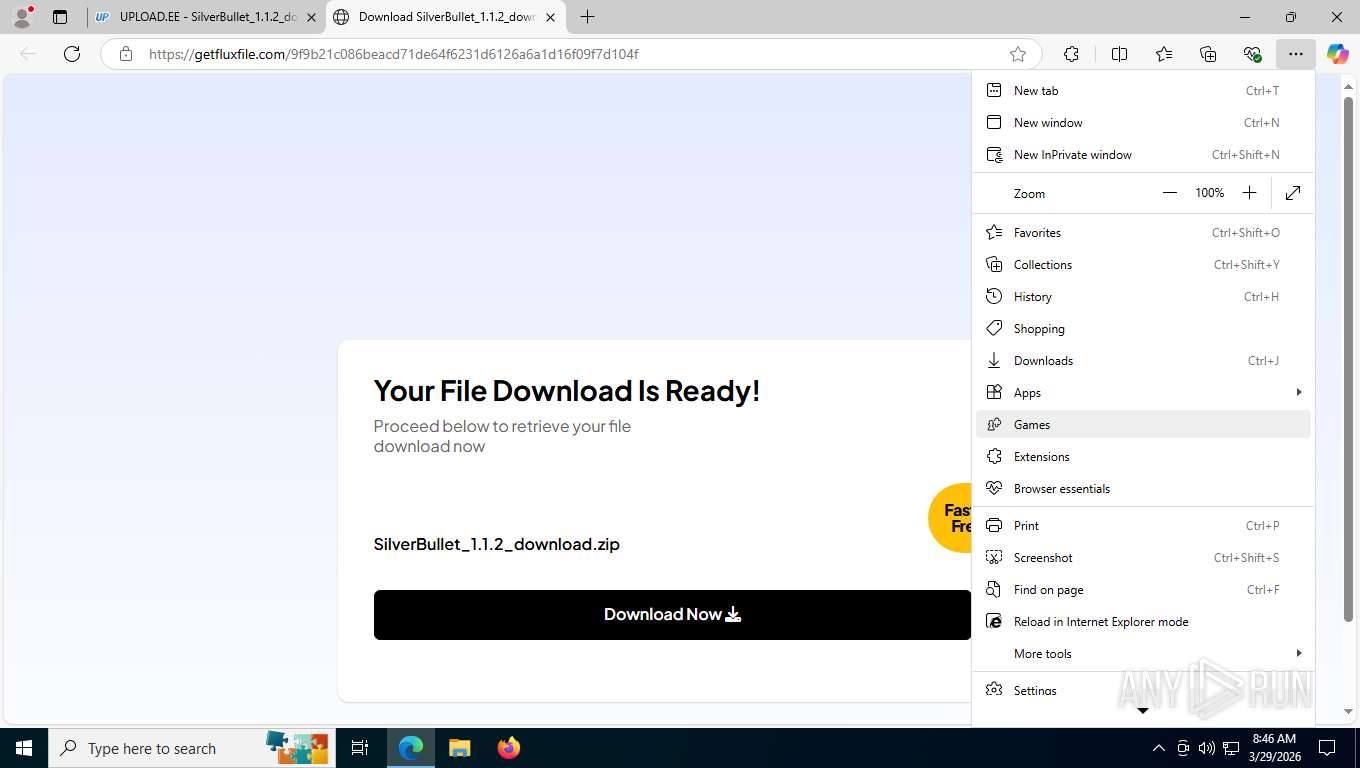Expand the More tools submenu

(x=1143, y=653)
